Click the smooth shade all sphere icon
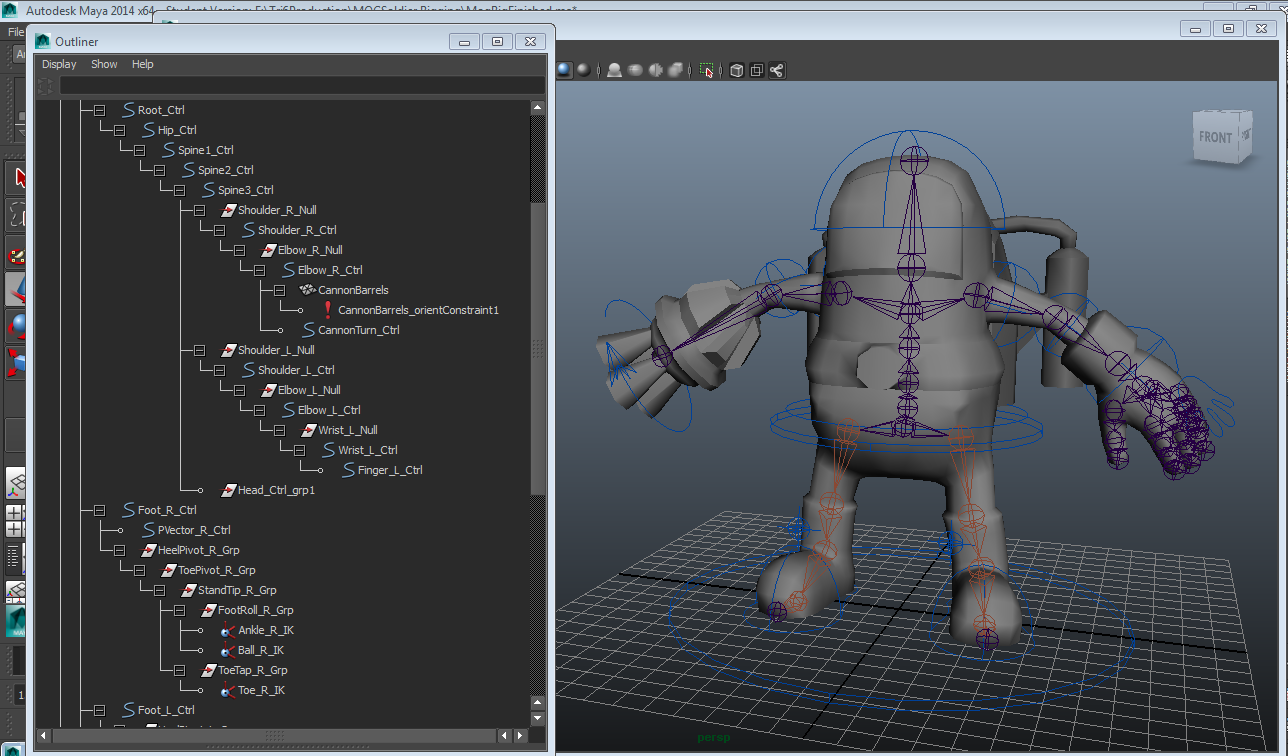Screen dimensions: 1288x756 point(564,70)
